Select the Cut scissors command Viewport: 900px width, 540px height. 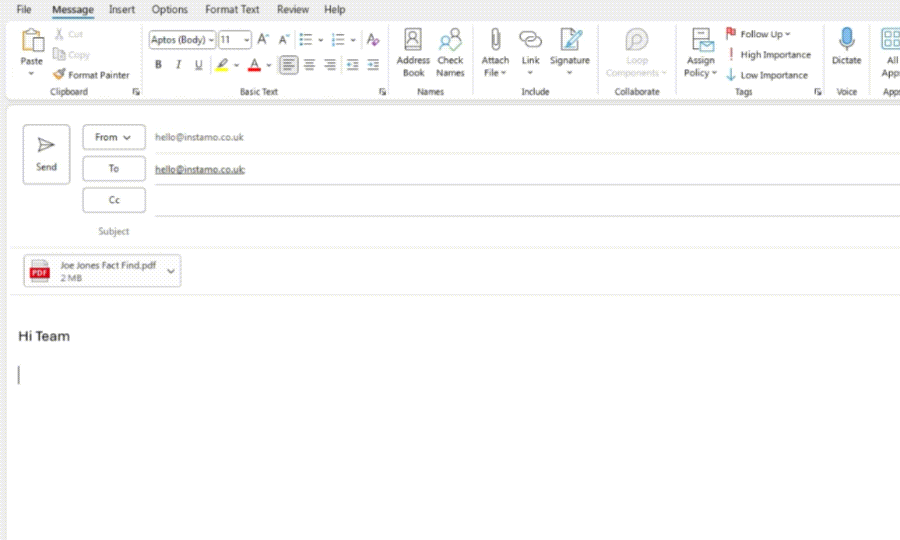[x=68, y=34]
